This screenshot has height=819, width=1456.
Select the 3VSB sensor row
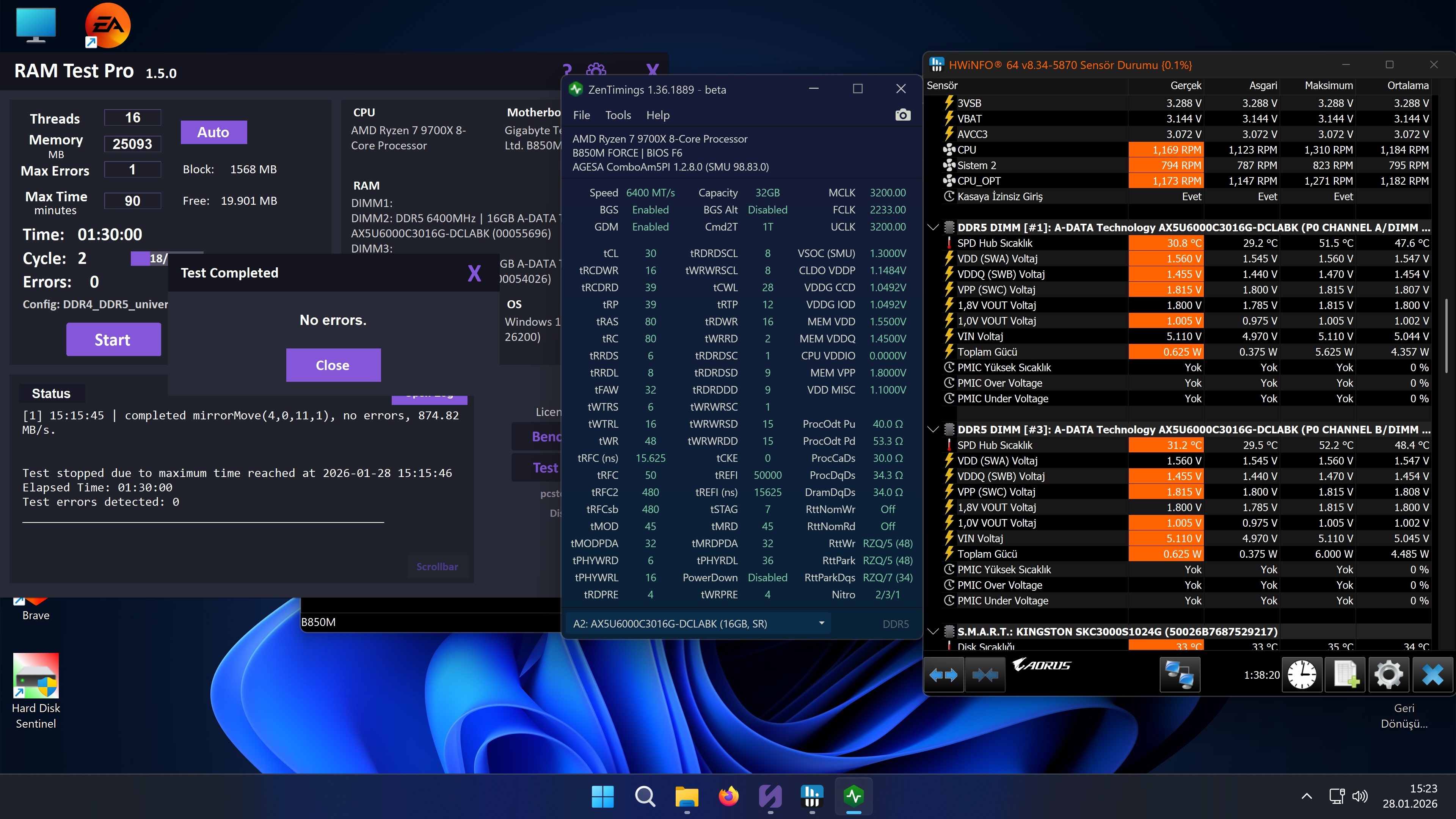point(1178,103)
